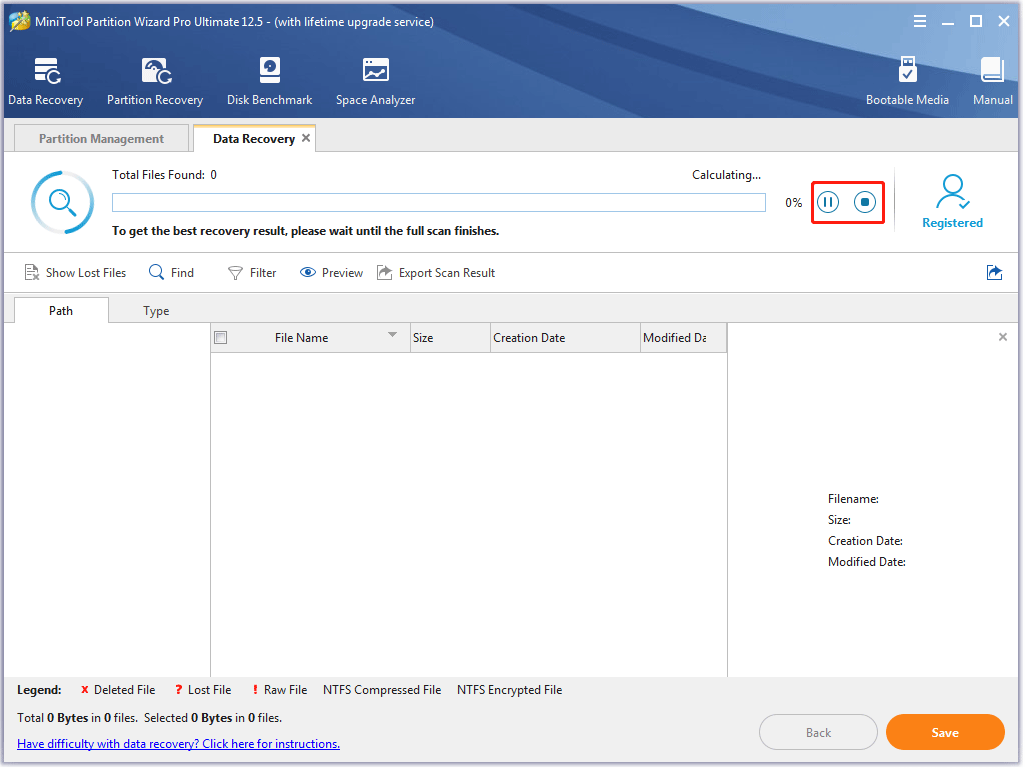
Task: Click the spinning scan magnifier icon
Action: click(x=63, y=203)
